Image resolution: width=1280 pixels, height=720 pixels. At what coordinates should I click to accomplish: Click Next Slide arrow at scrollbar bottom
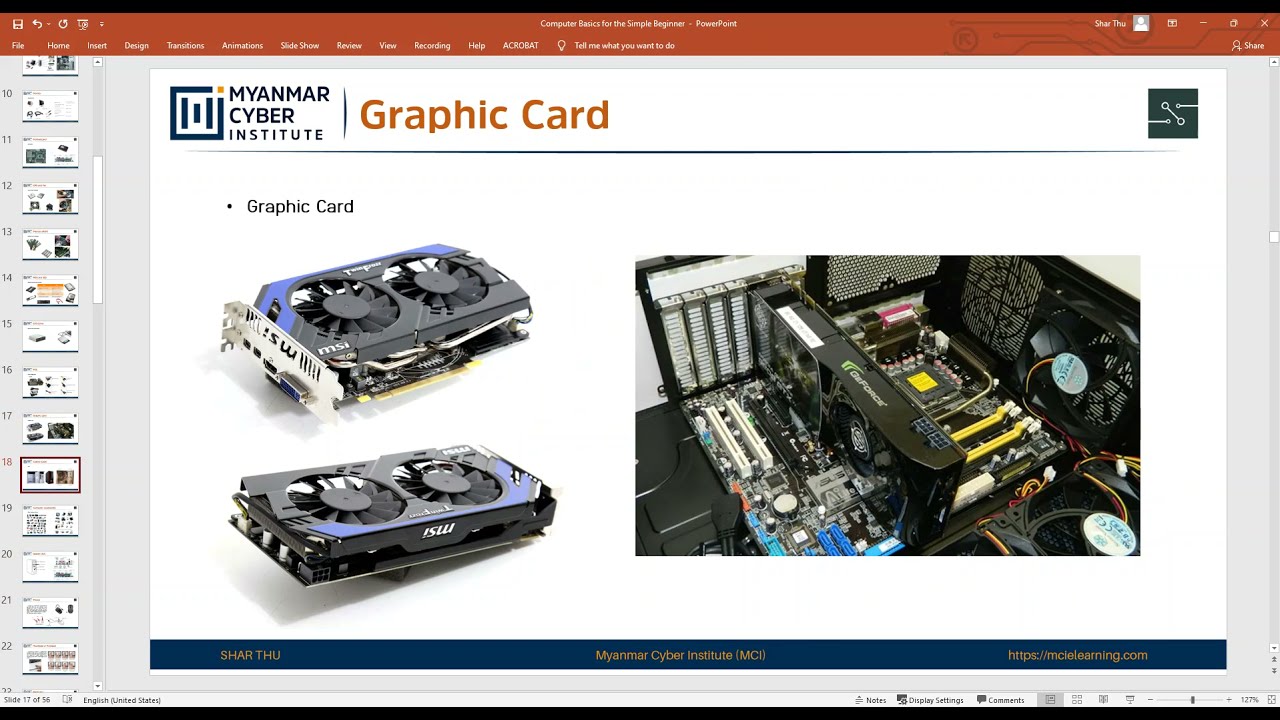click(1273, 671)
